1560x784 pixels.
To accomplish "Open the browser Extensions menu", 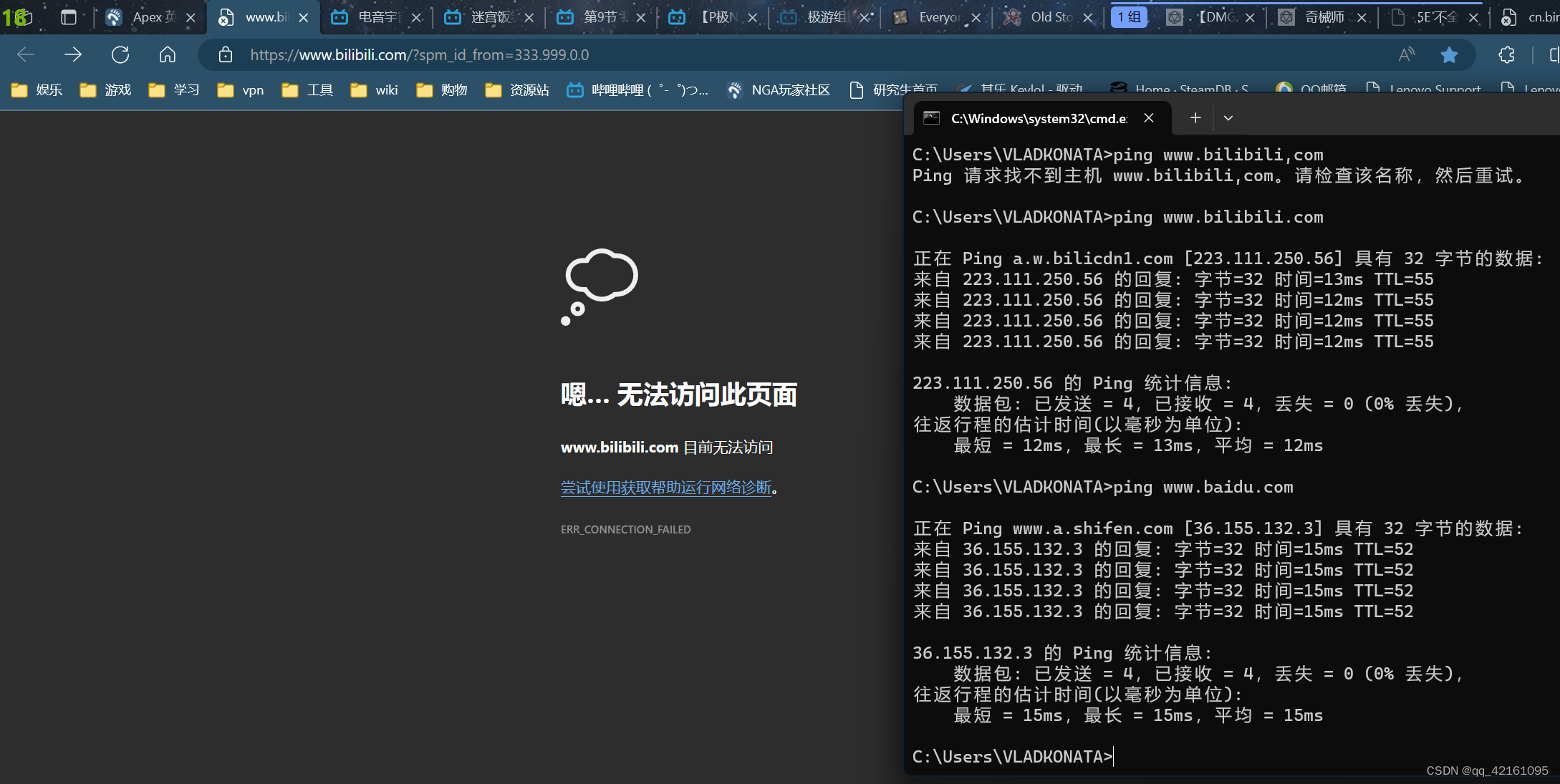I will click(1506, 54).
